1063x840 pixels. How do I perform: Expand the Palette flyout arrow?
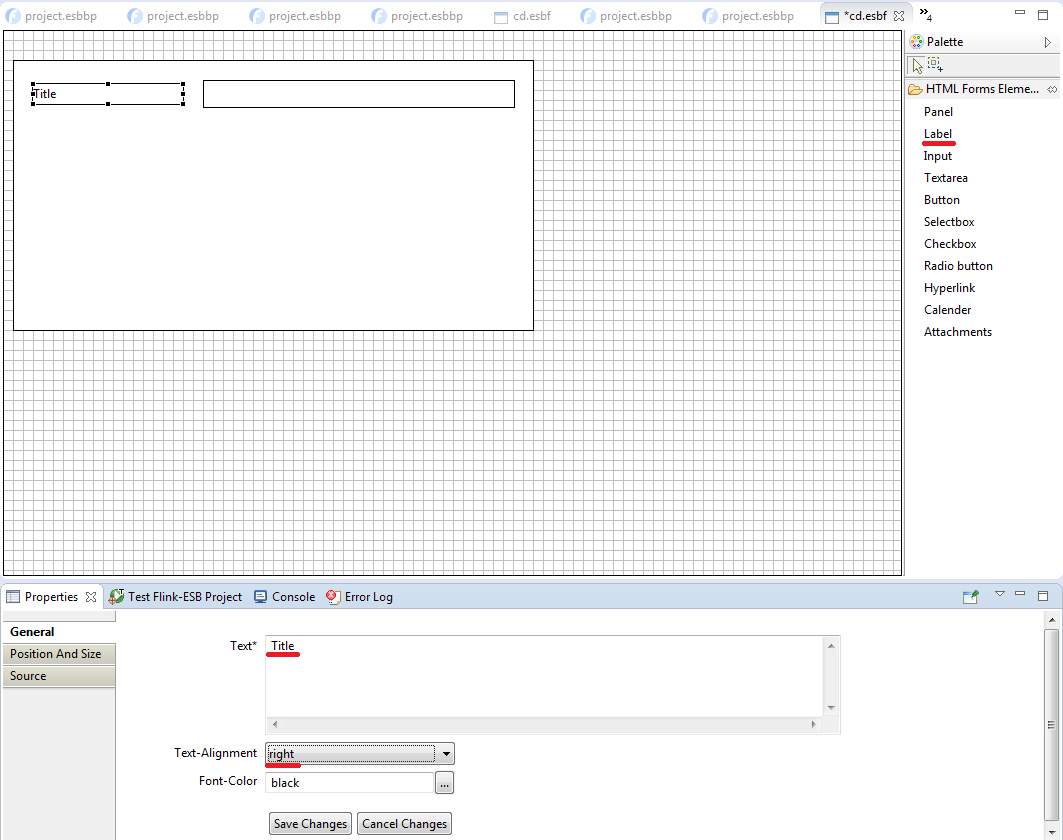(x=1047, y=42)
